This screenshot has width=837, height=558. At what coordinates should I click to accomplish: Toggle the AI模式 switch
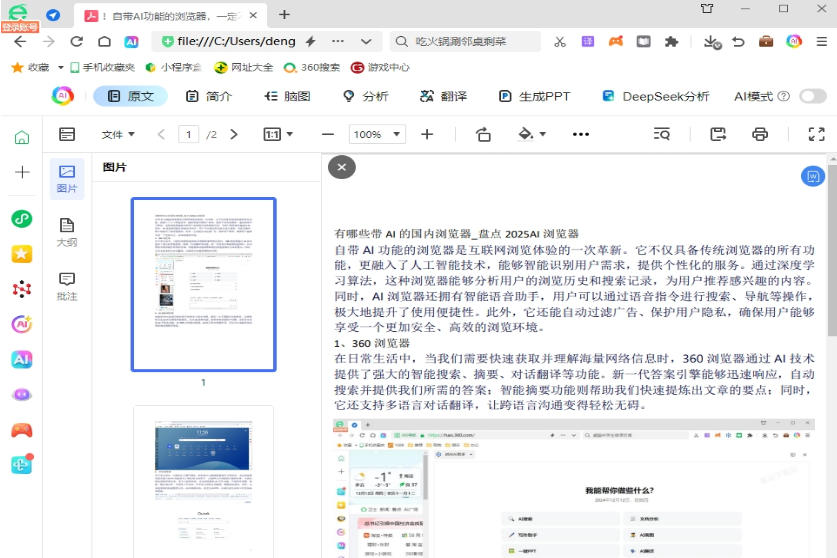click(x=812, y=96)
